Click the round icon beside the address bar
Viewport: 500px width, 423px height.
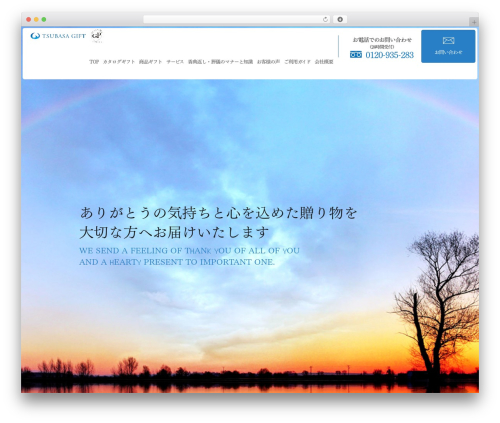click(340, 19)
